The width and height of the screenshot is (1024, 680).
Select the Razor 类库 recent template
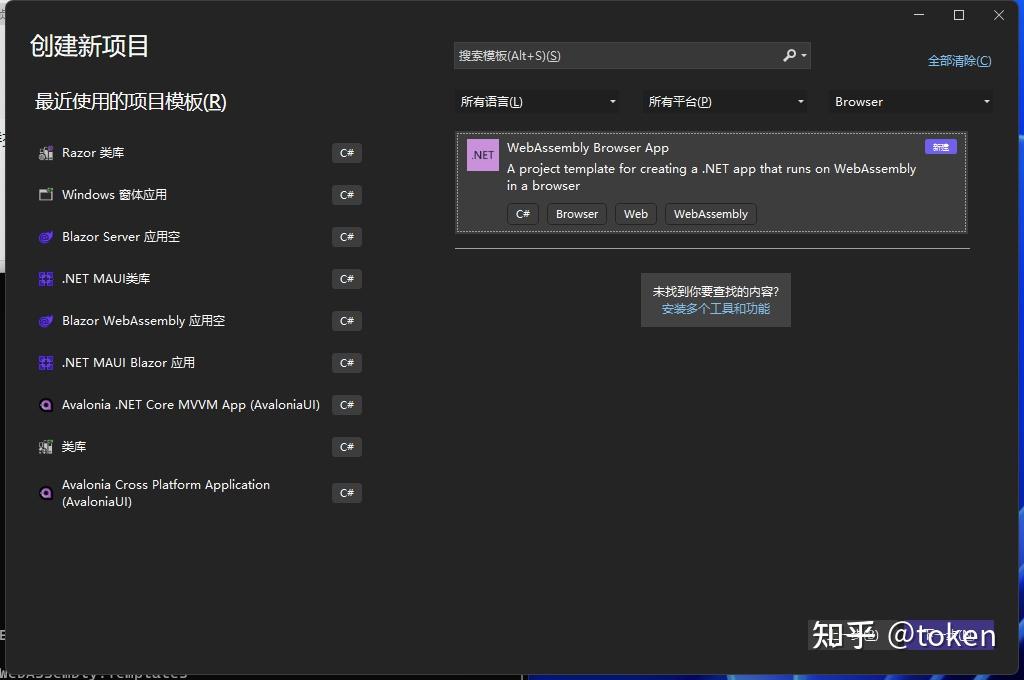click(x=93, y=153)
